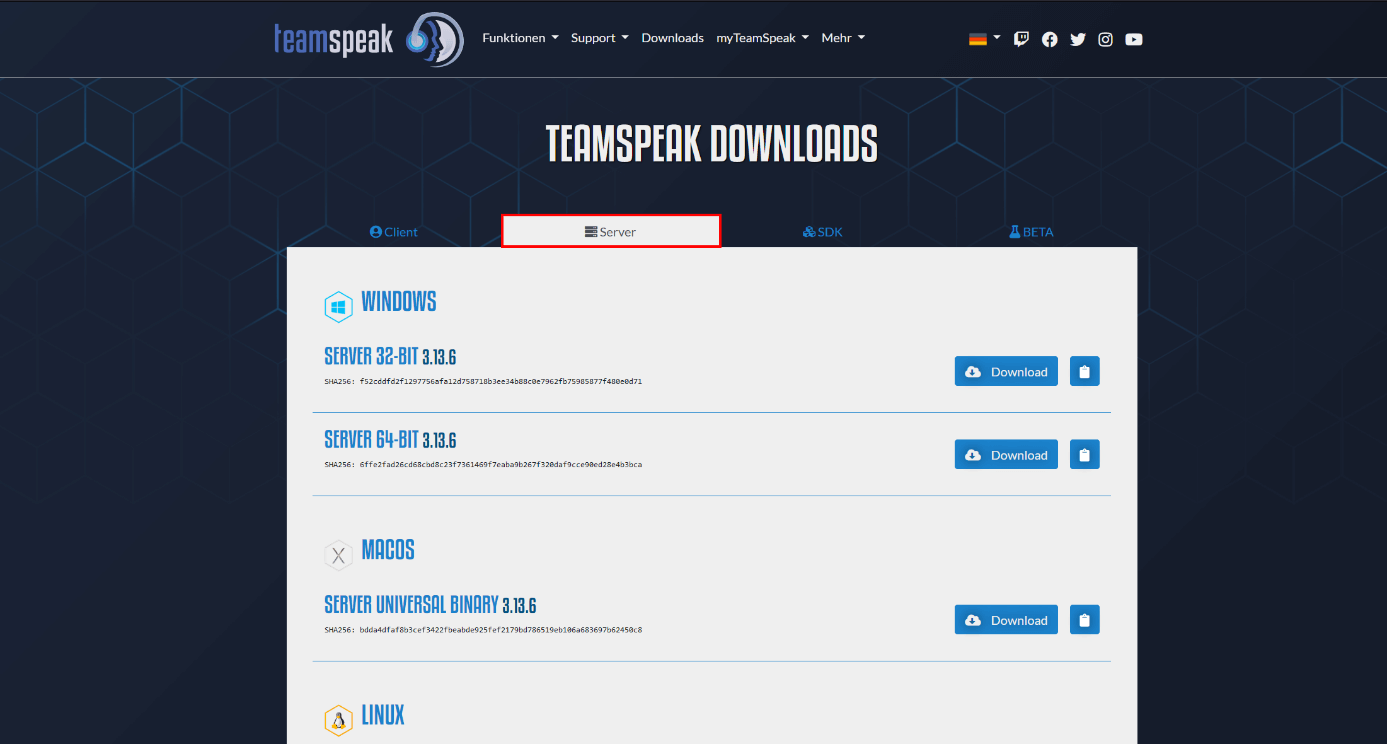Copy the hash for Server 64-Bit via clipboard icon
The image size is (1387, 744).
(1084, 454)
